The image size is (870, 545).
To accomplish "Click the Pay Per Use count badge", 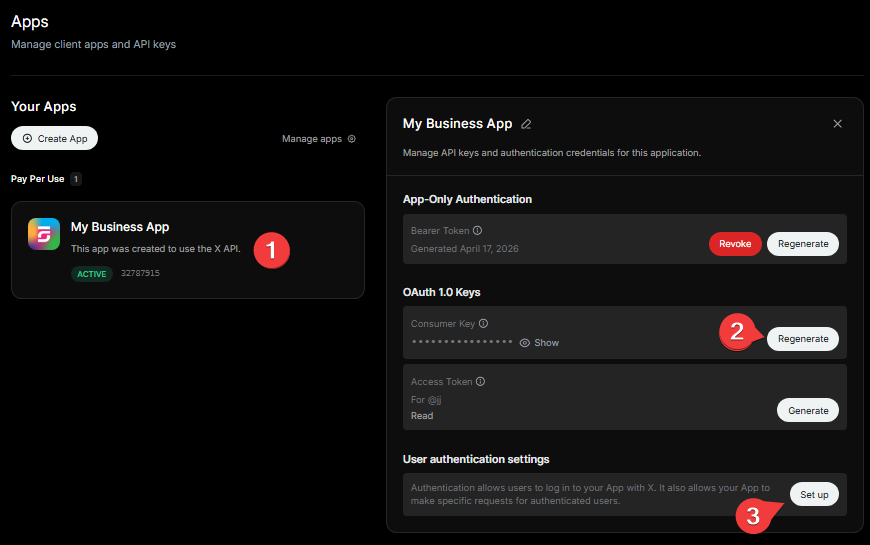I will (x=76, y=179).
